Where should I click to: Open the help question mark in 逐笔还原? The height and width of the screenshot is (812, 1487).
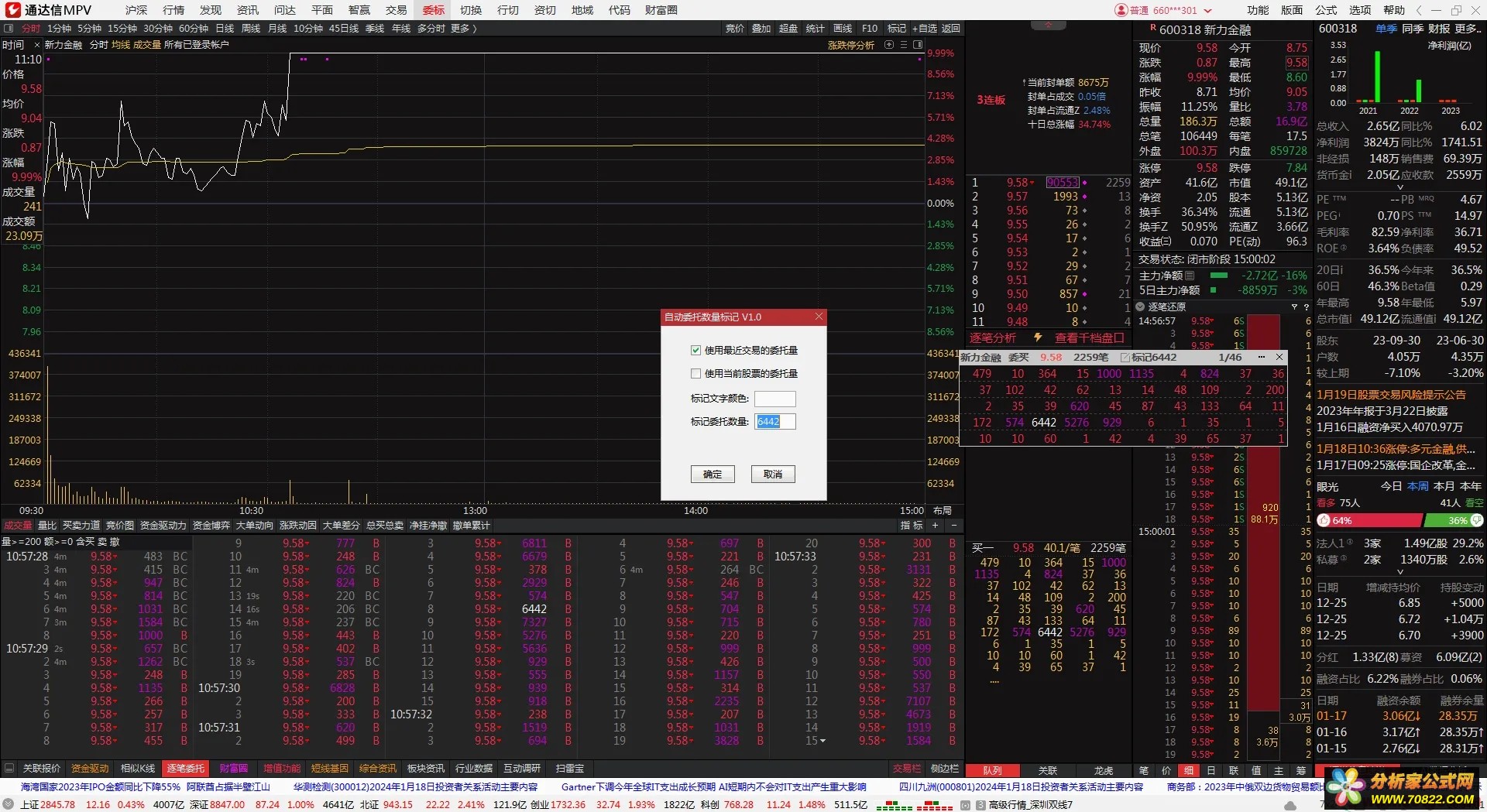coord(1307,307)
